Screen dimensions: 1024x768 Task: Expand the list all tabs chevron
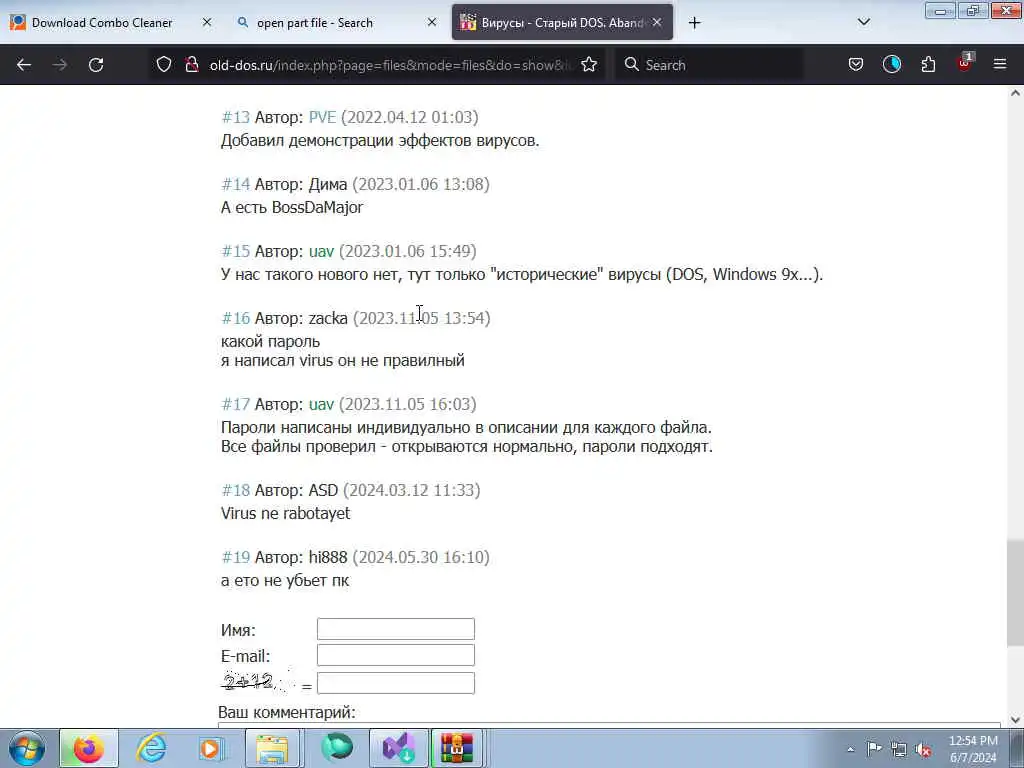(863, 22)
